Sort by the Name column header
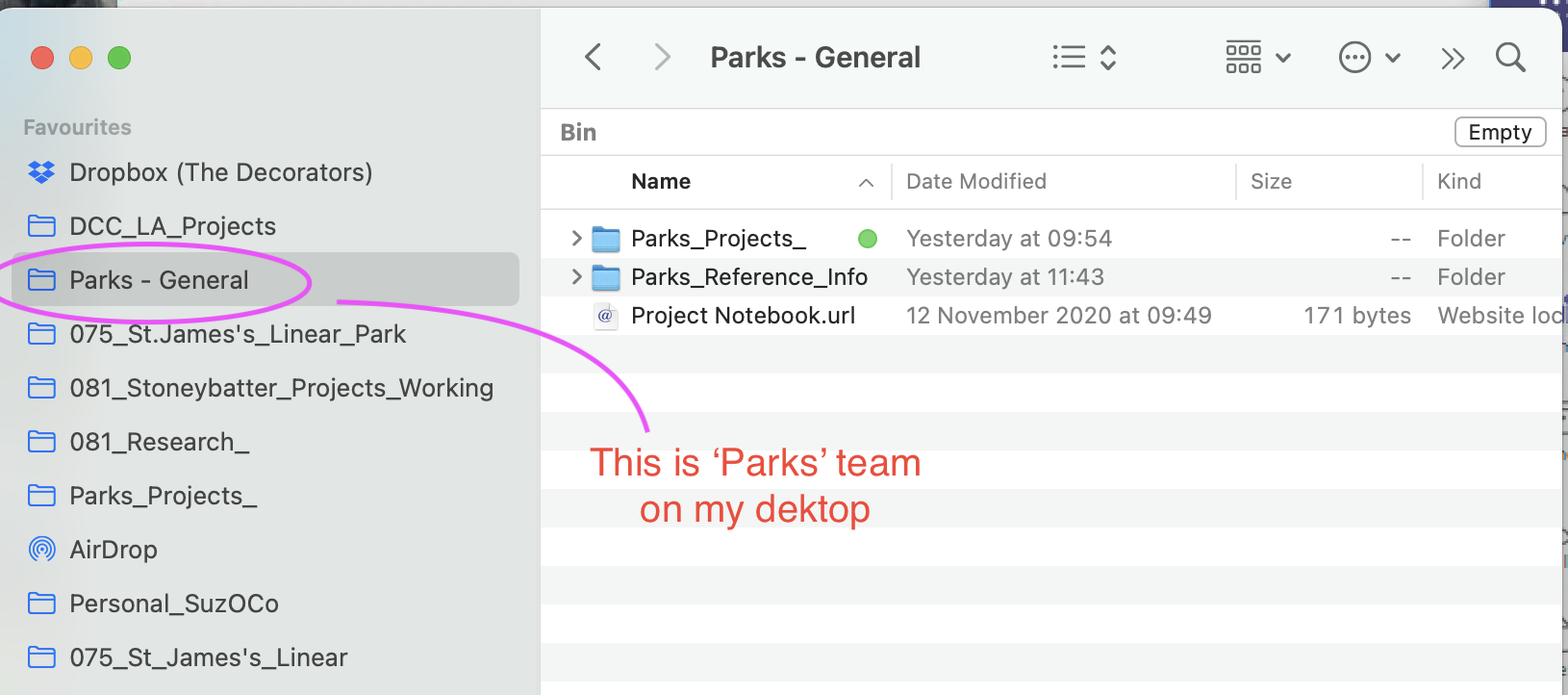The height and width of the screenshot is (695, 1568). (x=661, y=182)
